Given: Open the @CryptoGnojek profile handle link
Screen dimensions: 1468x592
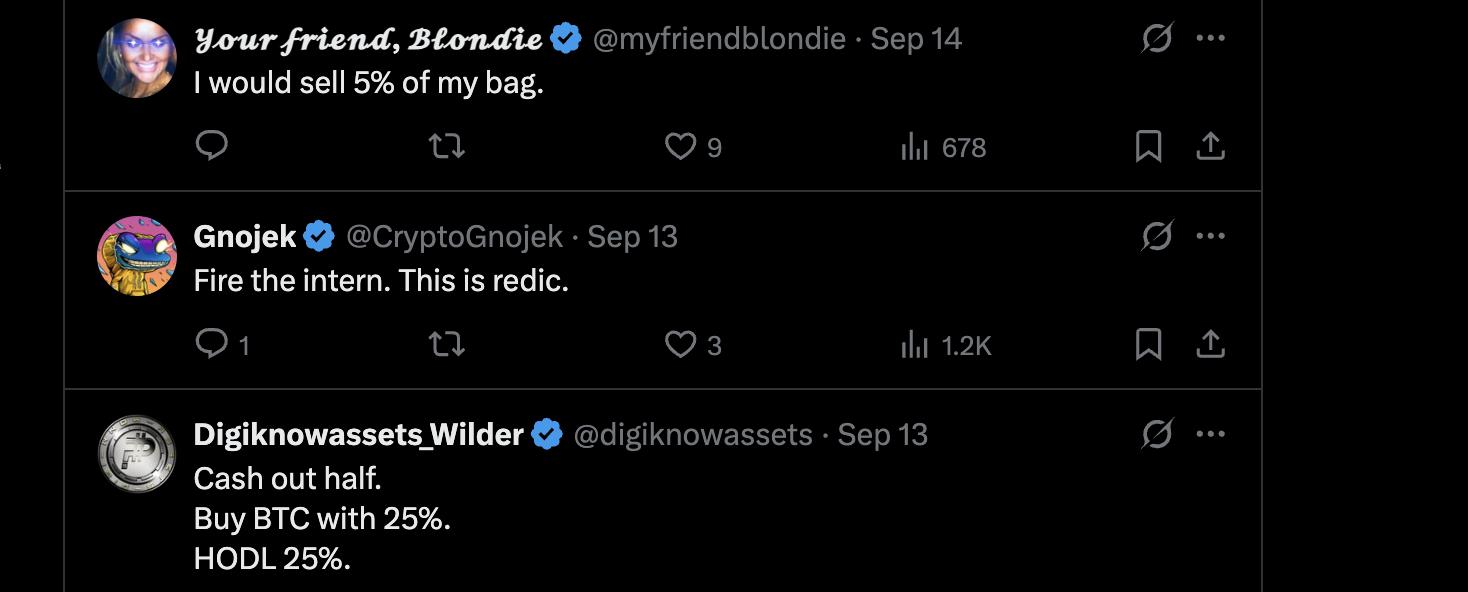Looking at the screenshot, I should coord(454,237).
